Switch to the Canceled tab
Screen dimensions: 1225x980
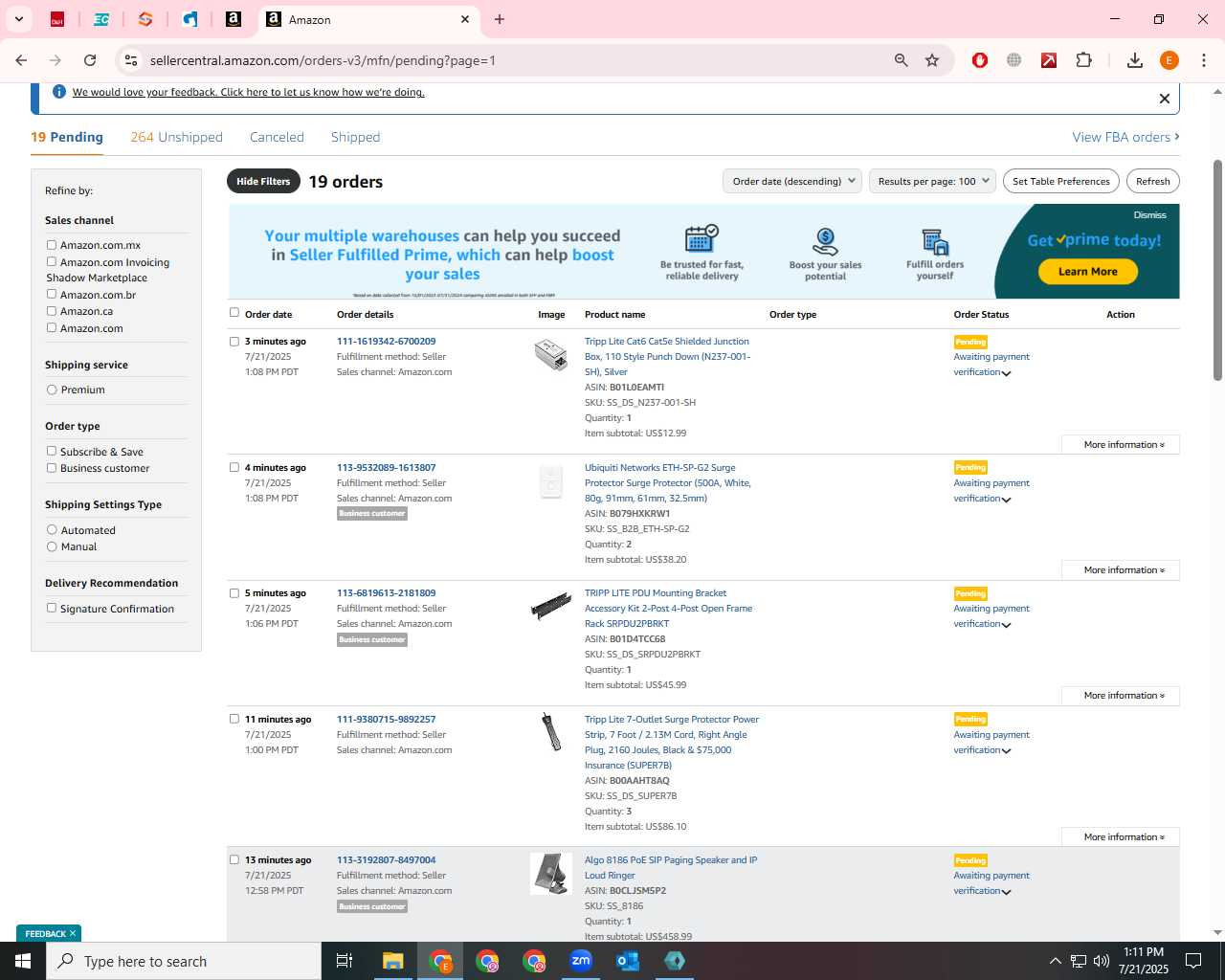277,137
